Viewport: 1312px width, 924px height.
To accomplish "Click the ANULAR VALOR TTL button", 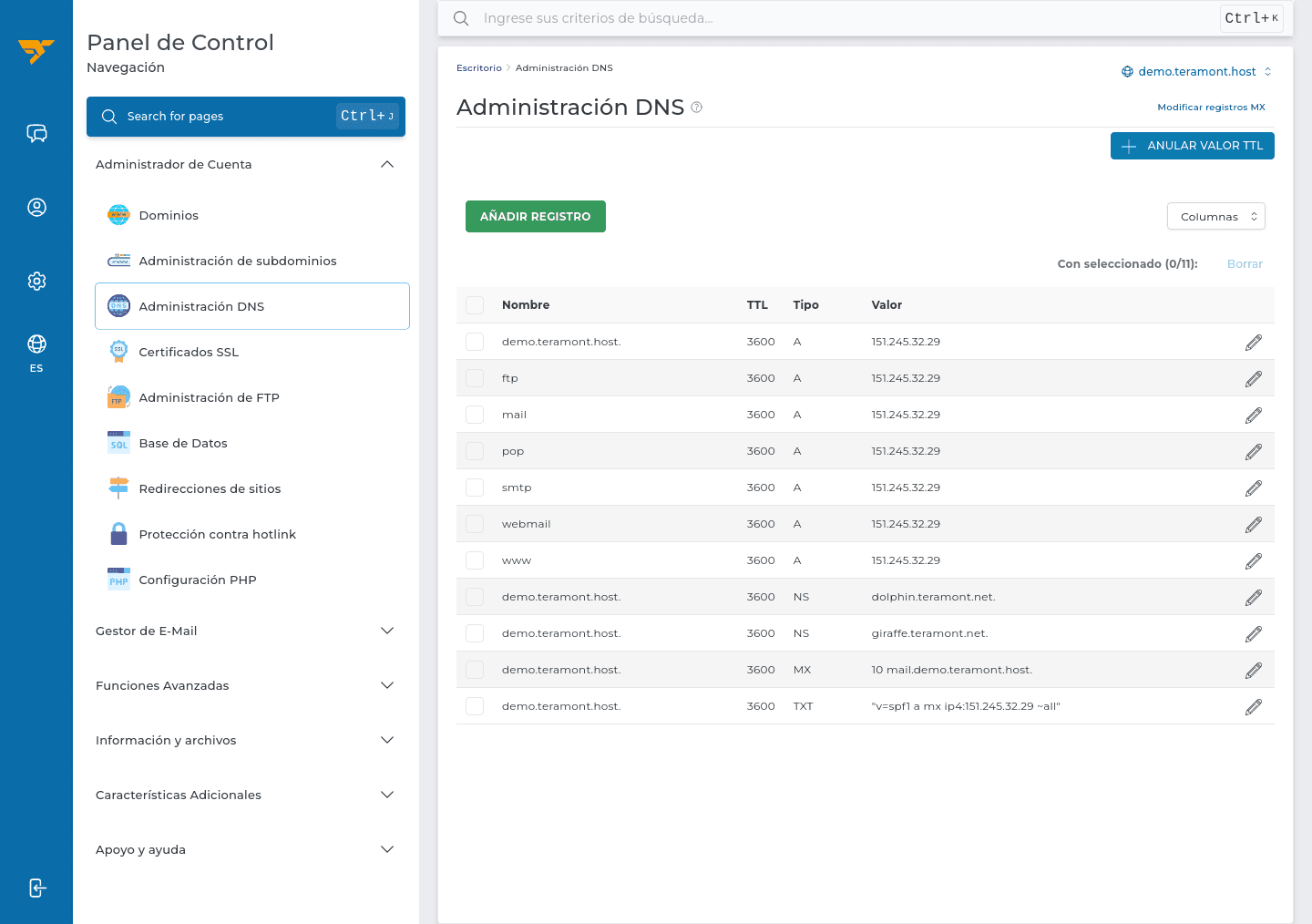I will pyautogui.click(x=1193, y=146).
